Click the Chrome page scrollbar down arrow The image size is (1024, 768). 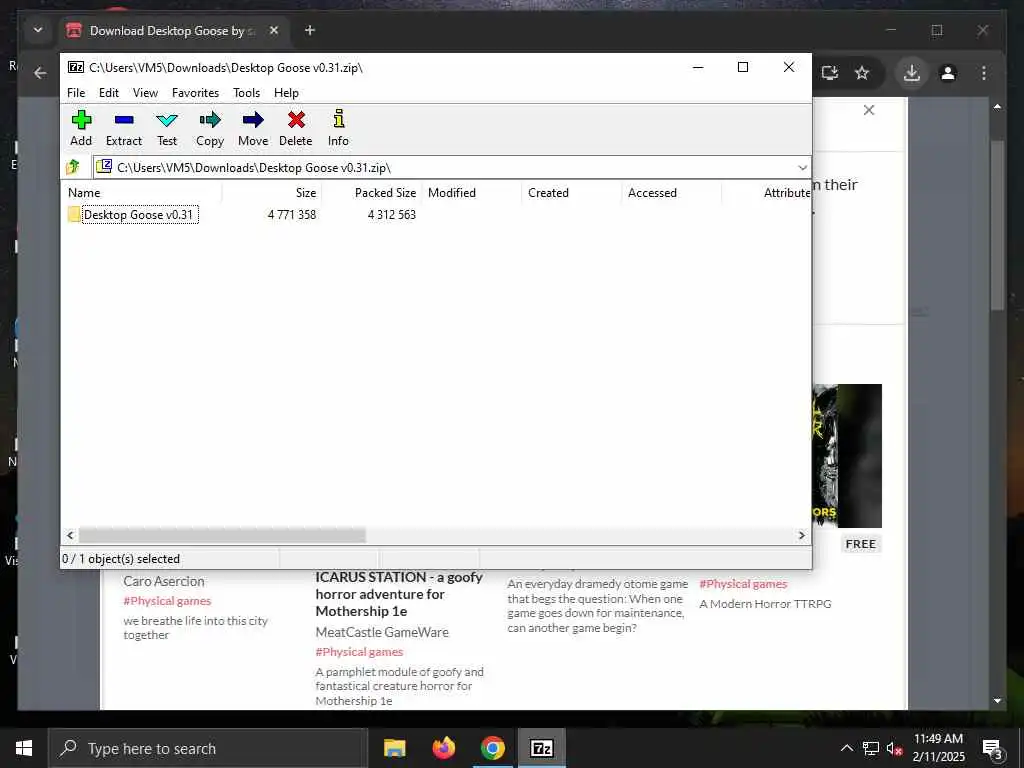point(997,701)
